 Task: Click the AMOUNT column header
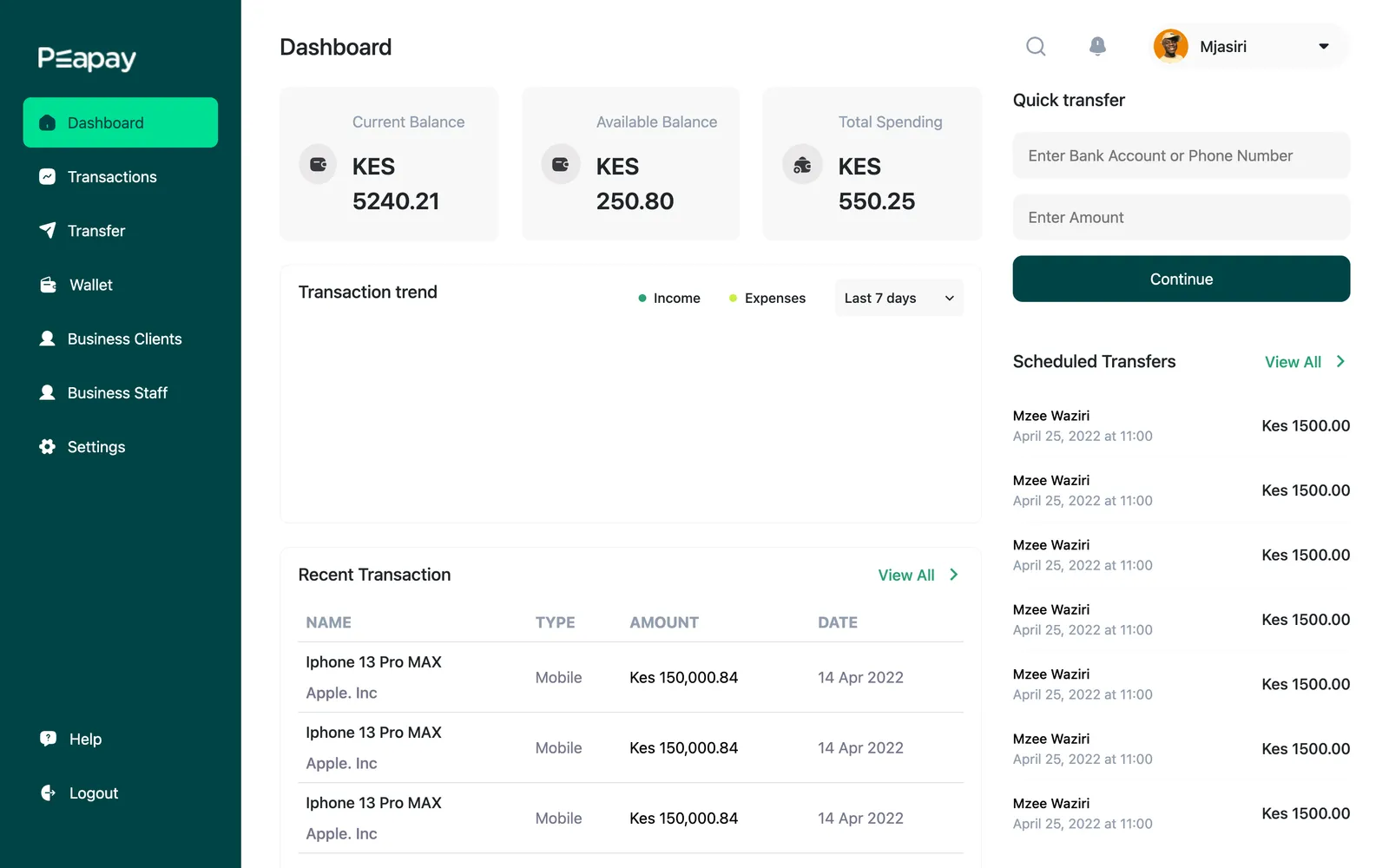pos(664,622)
